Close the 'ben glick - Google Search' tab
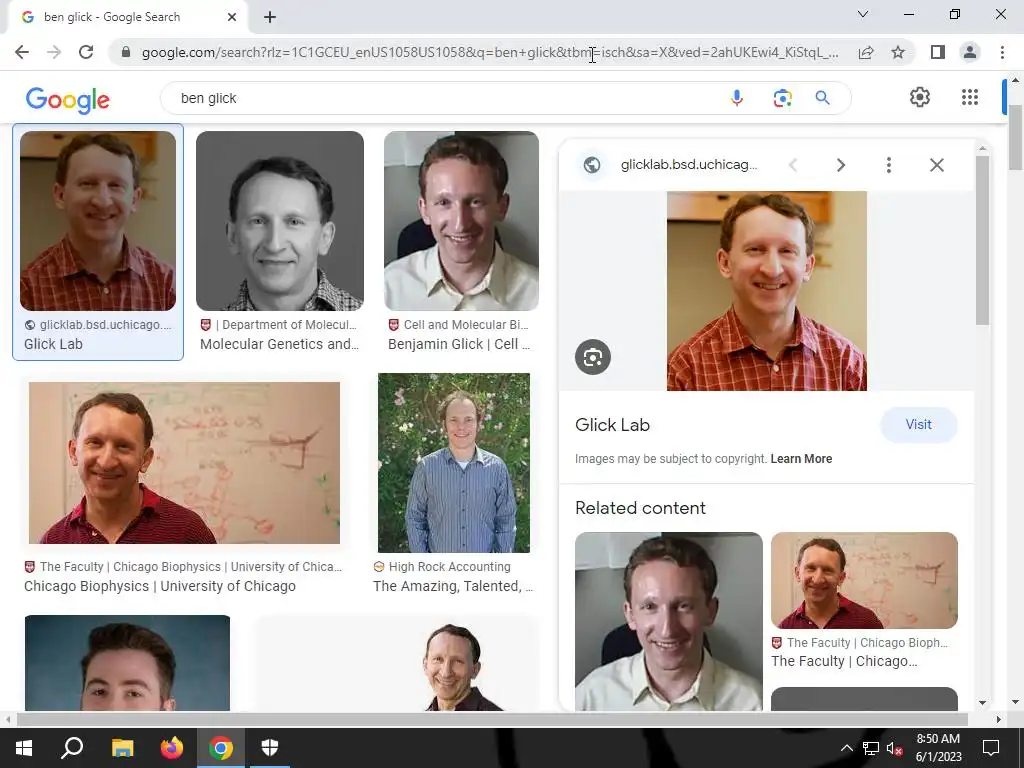The width and height of the screenshot is (1024, 768). 232,17
